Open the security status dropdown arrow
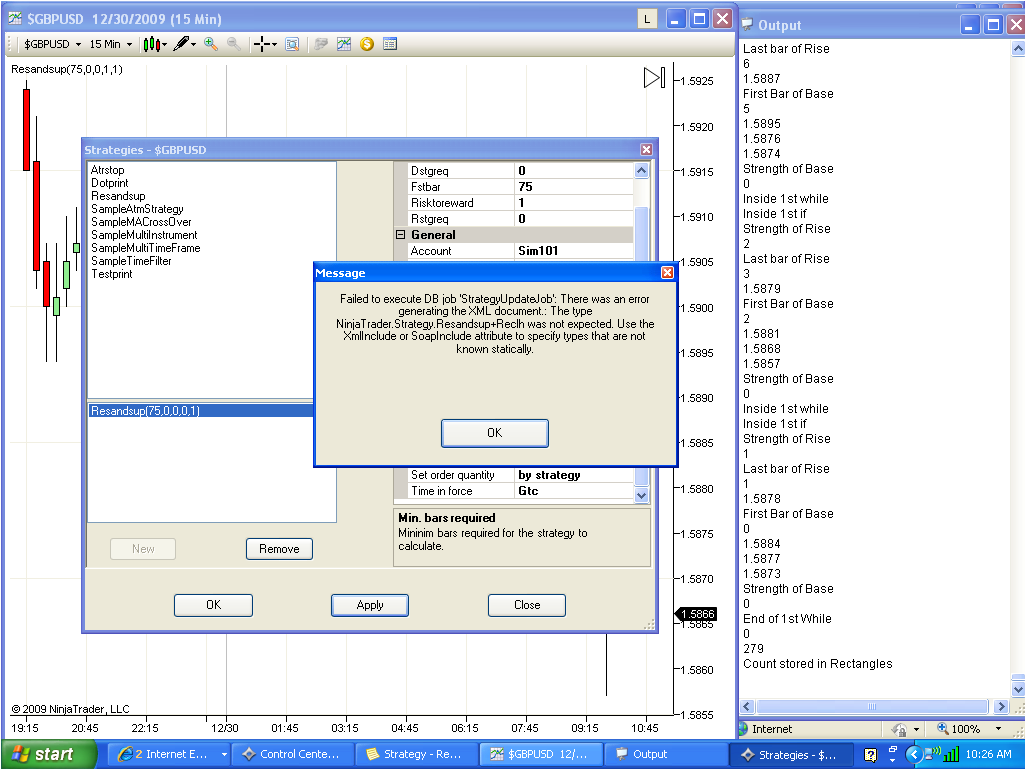The image size is (1026, 770). tap(917, 729)
